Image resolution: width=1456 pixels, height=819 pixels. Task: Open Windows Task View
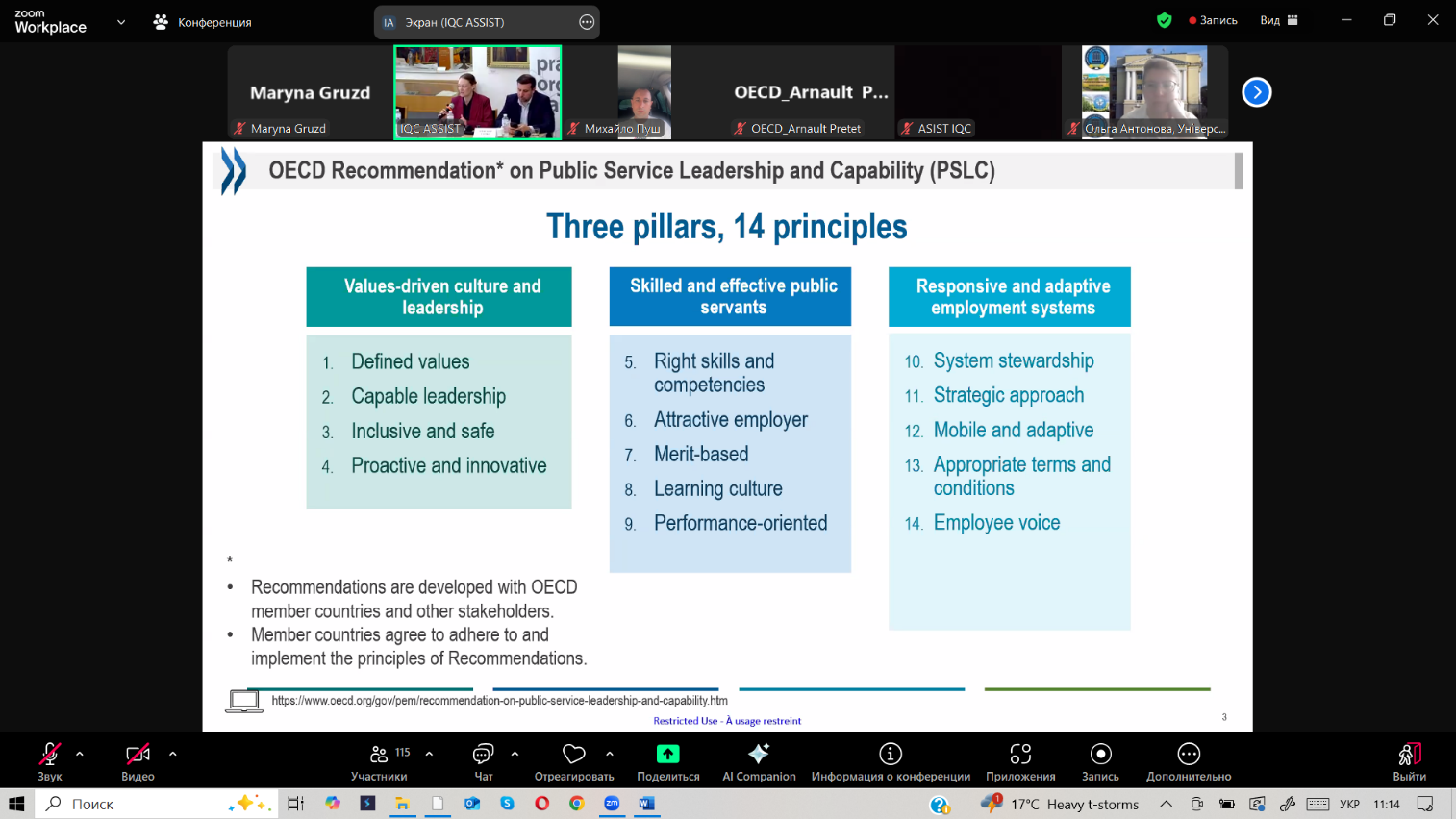tap(295, 804)
